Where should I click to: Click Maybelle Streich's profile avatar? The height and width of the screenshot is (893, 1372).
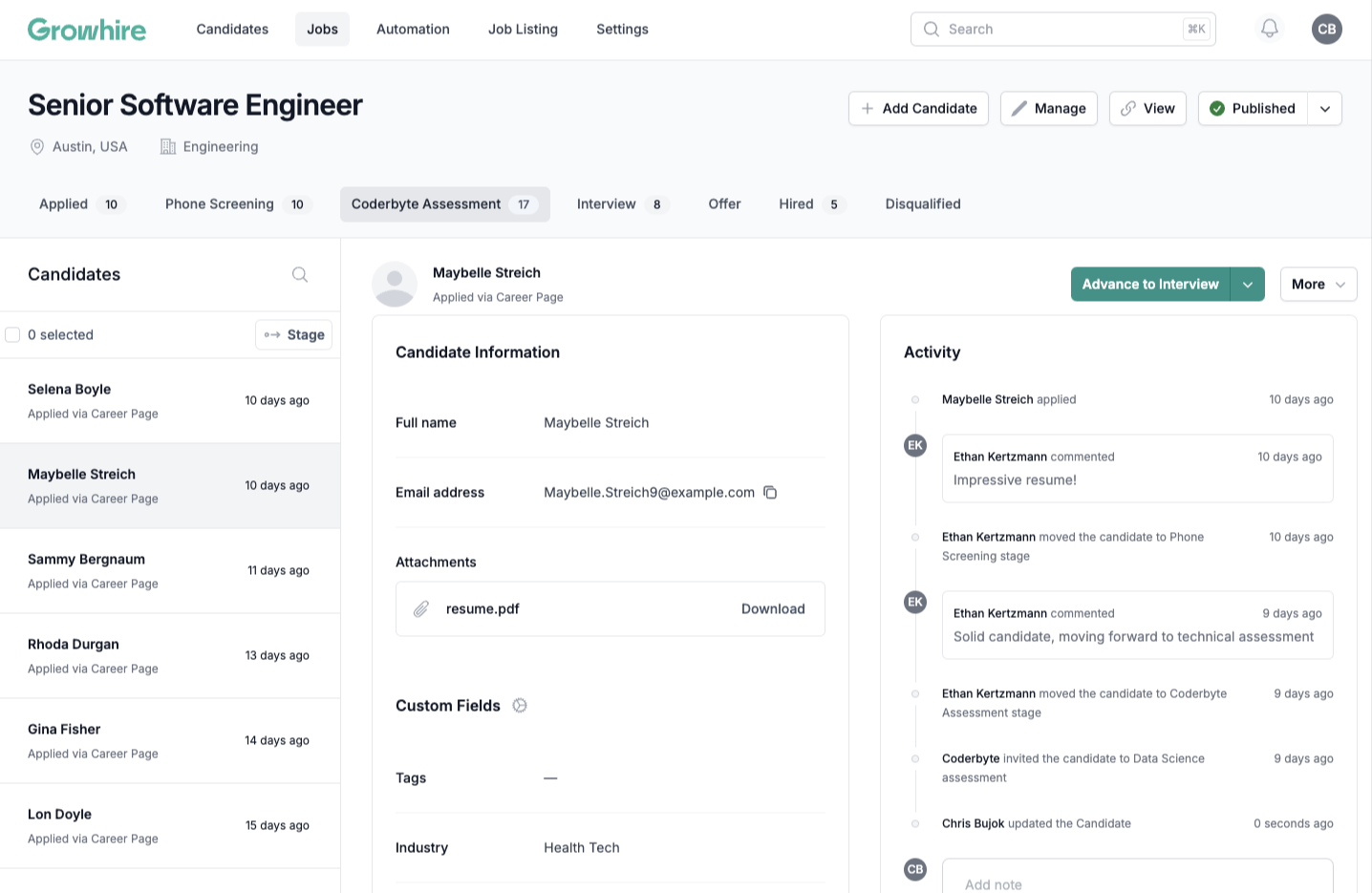coord(395,285)
